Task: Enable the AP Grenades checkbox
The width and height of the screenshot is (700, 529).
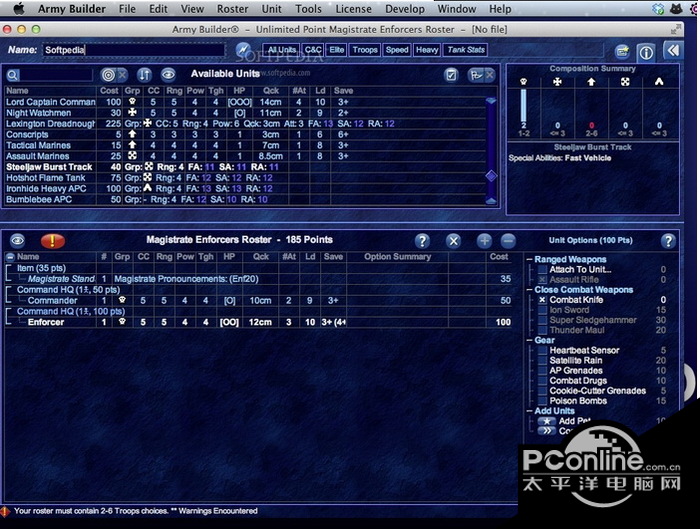Action: (542, 371)
